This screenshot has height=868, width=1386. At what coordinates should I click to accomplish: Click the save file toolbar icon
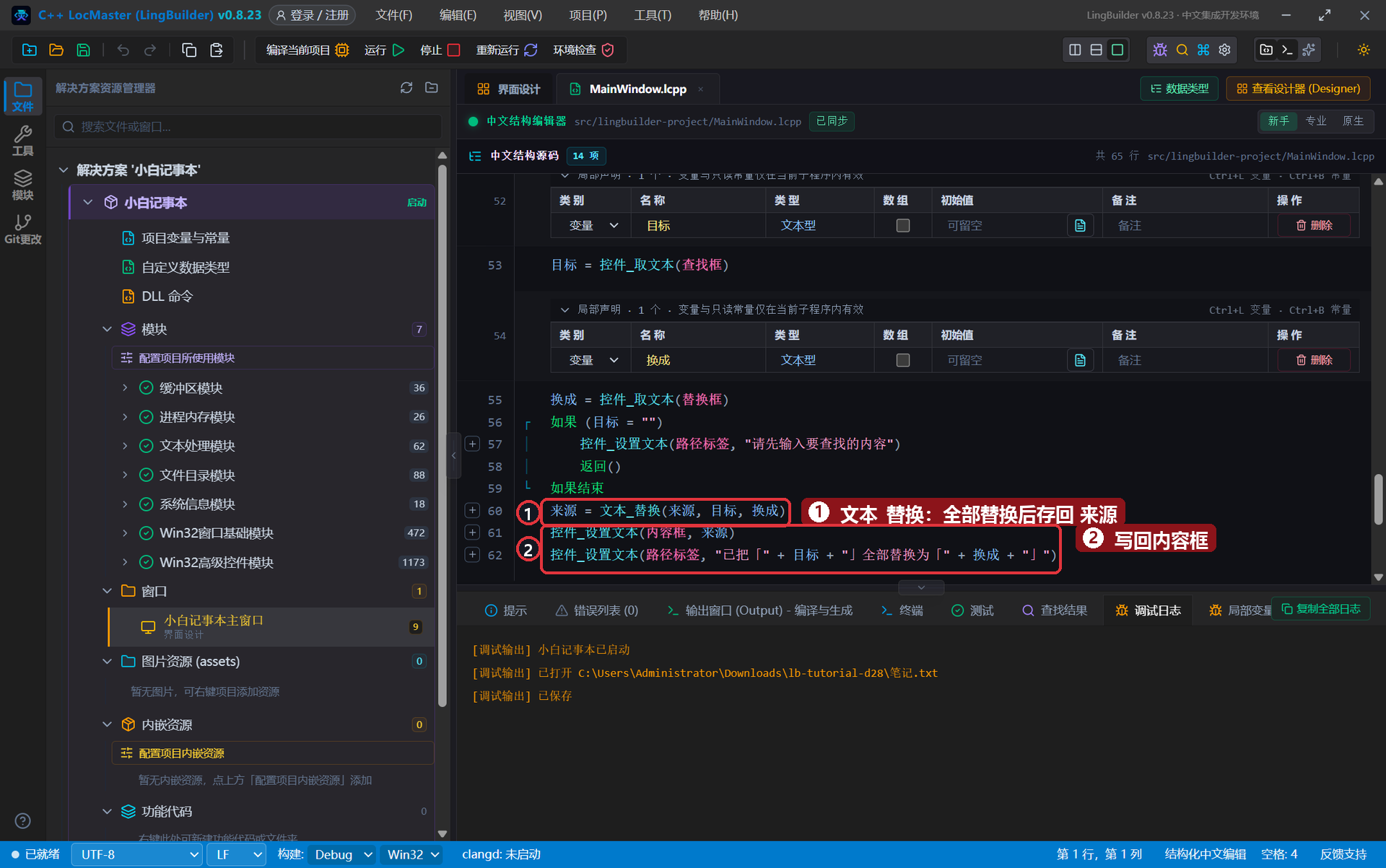click(x=84, y=50)
